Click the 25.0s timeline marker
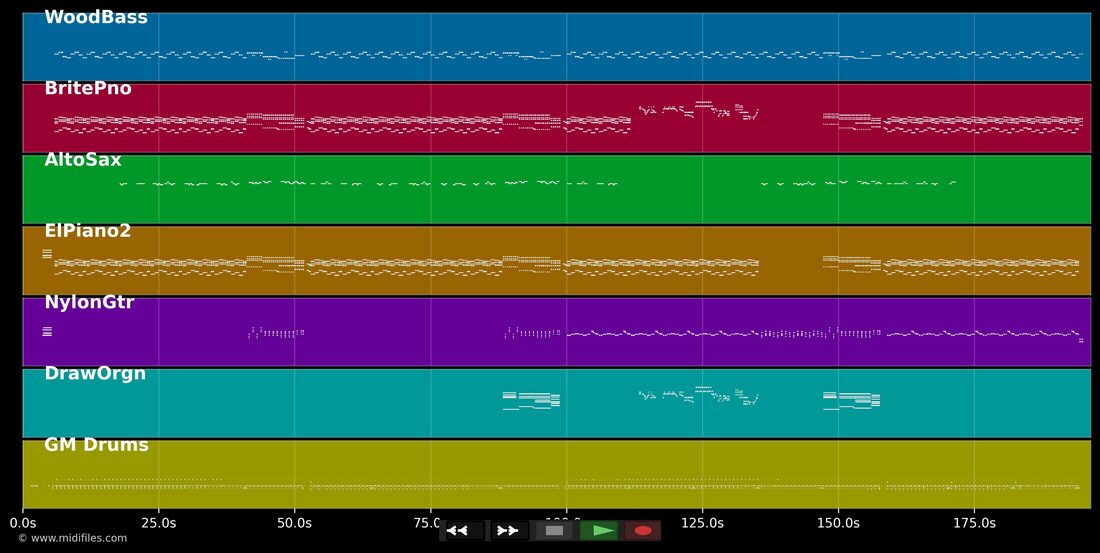The width and height of the screenshot is (1100, 553). [159, 523]
